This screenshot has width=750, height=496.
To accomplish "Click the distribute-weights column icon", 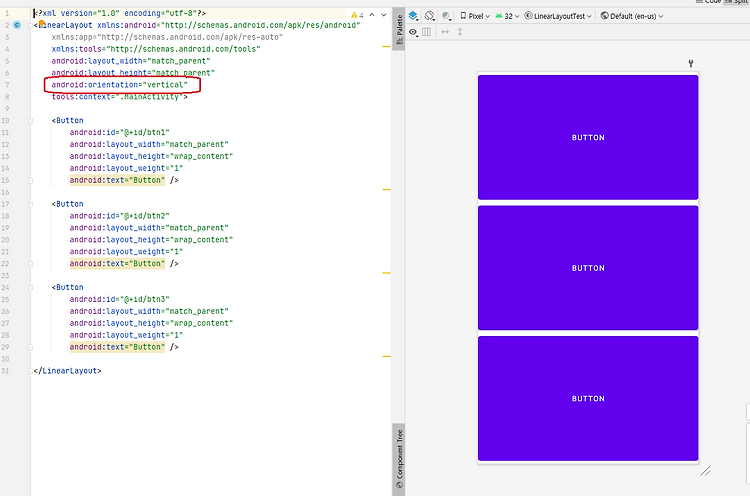I will [x=427, y=32].
